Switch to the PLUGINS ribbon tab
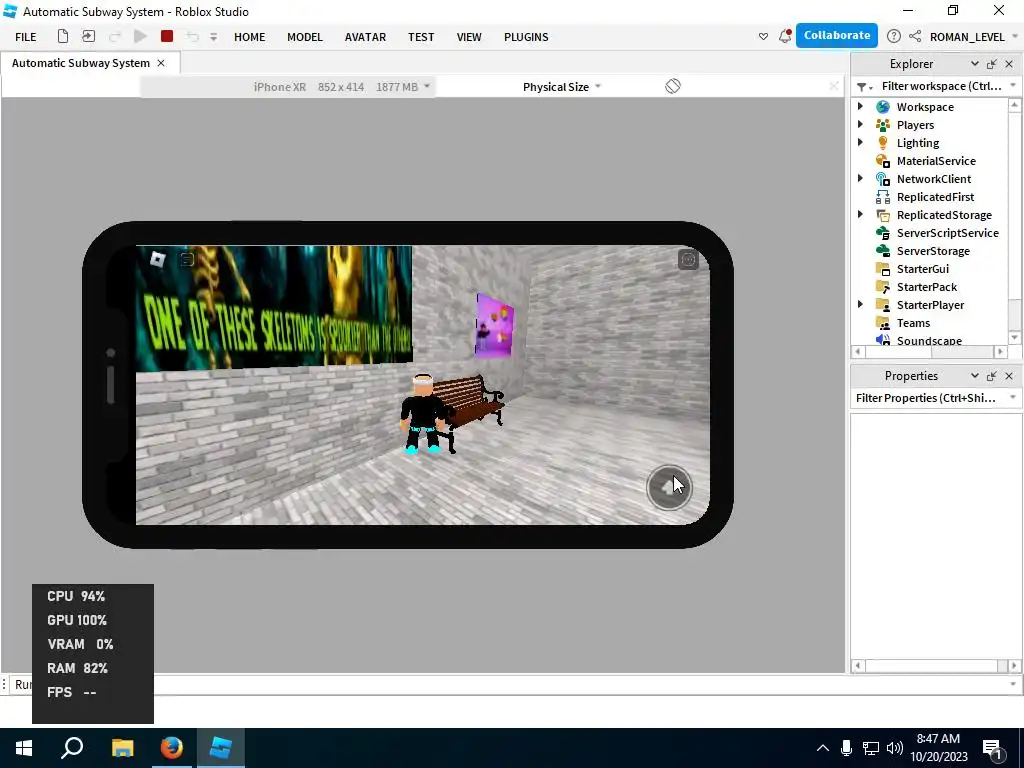The image size is (1024, 768). [526, 37]
